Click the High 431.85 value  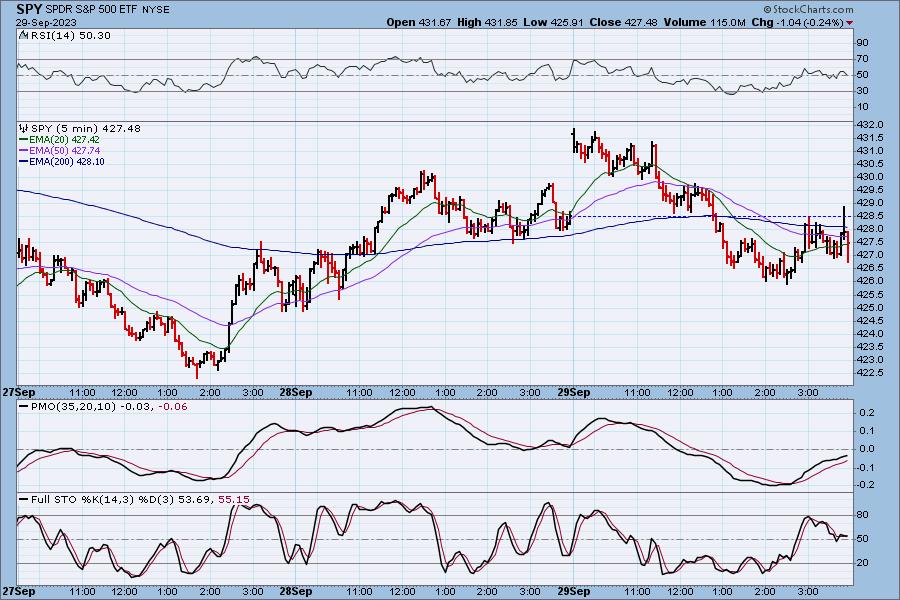tap(487, 22)
